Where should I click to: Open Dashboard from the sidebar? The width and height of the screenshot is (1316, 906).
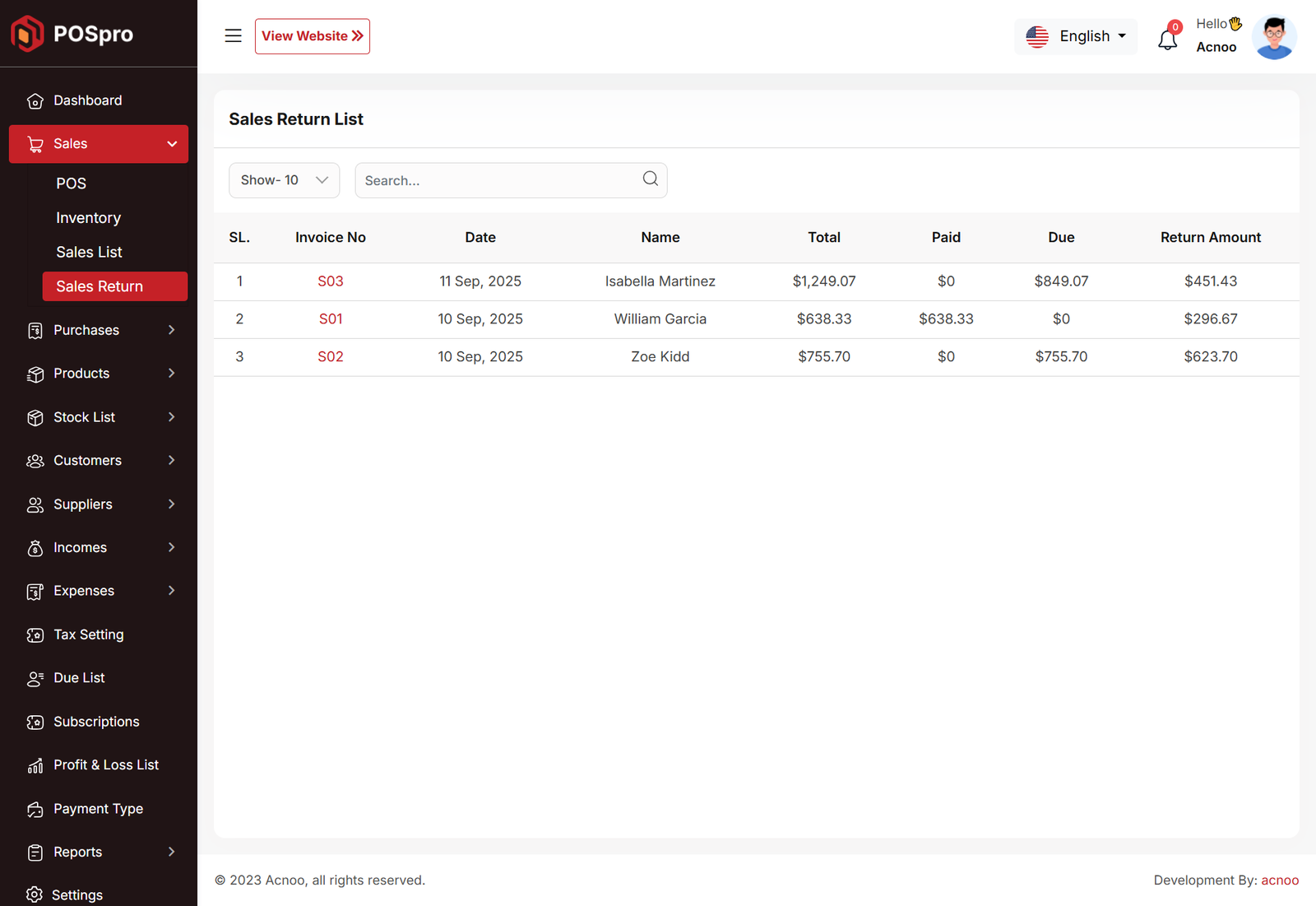[87, 100]
